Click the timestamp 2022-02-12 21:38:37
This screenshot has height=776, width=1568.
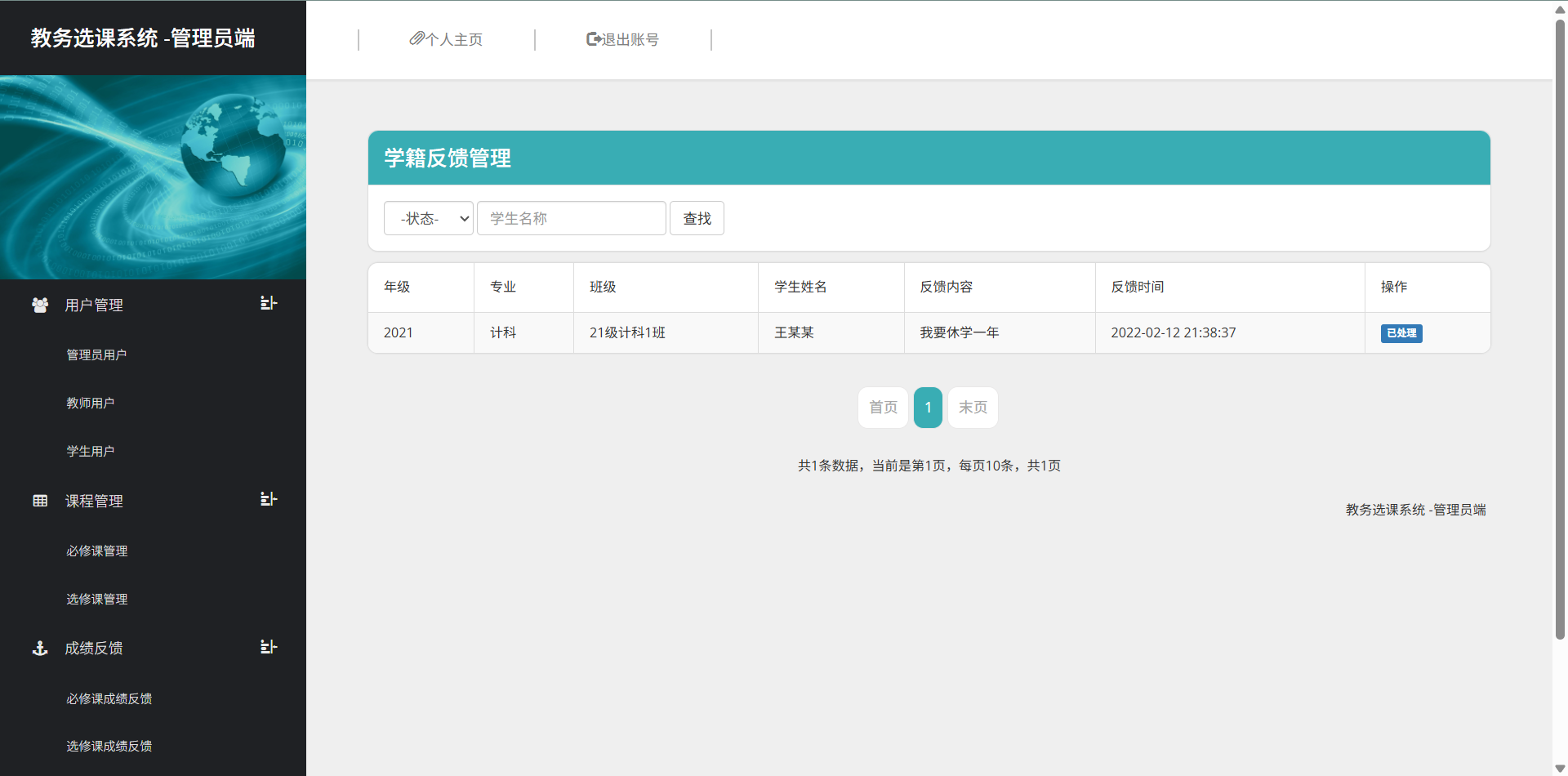click(x=1174, y=332)
